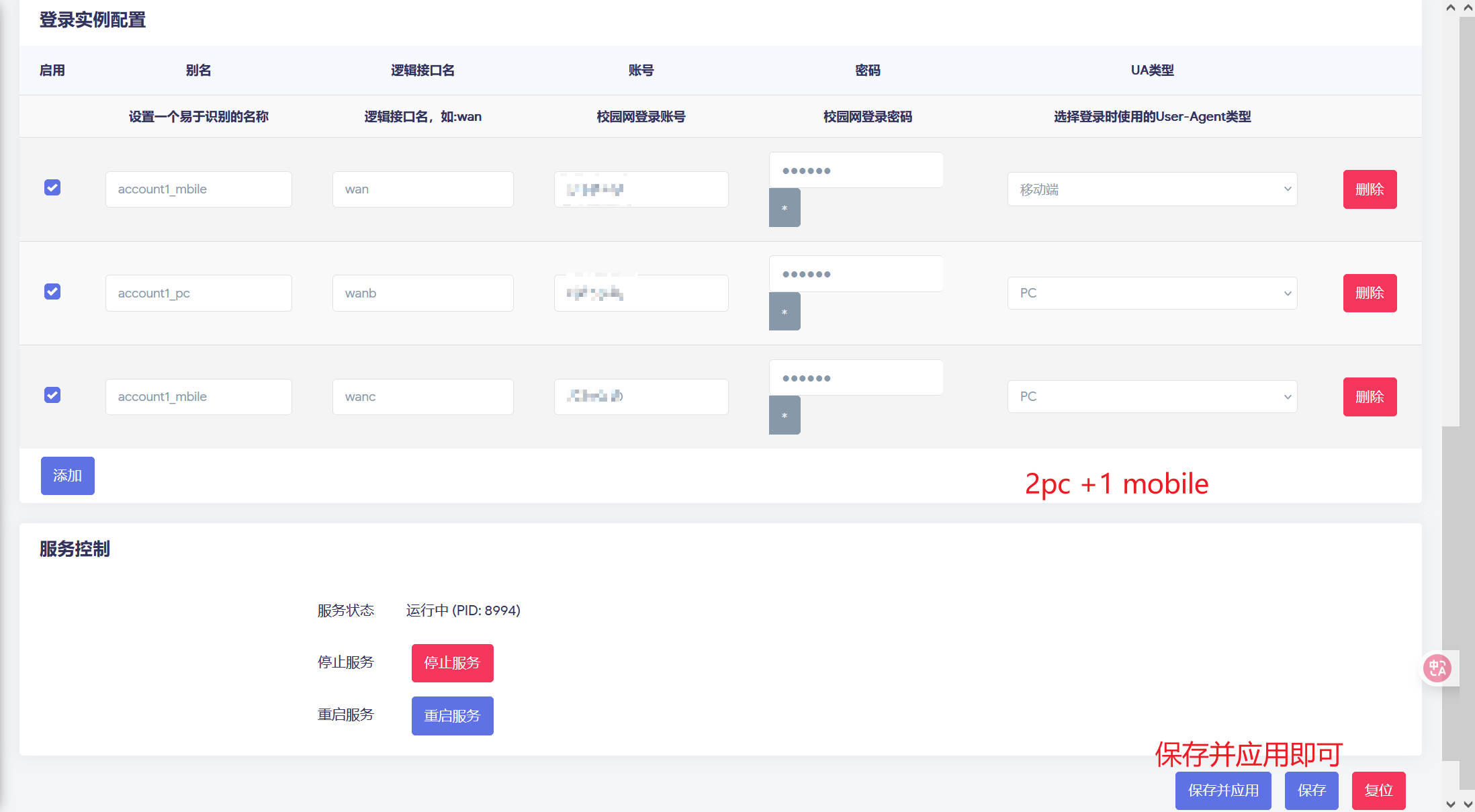Delete the wan login instance
Screen dimensions: 1475x812
coord(1370,189)
